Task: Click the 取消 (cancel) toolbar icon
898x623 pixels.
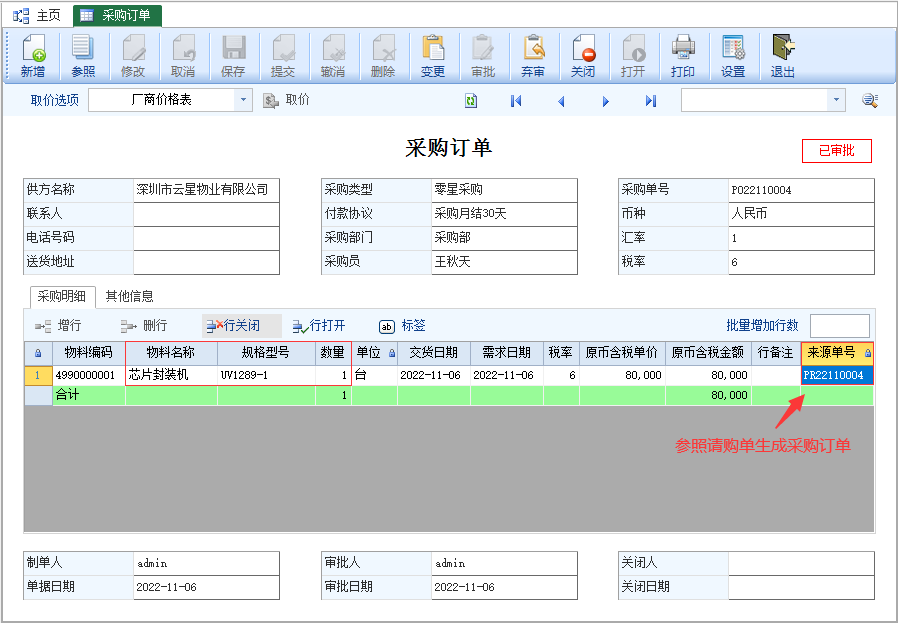Action: [183, 56]
